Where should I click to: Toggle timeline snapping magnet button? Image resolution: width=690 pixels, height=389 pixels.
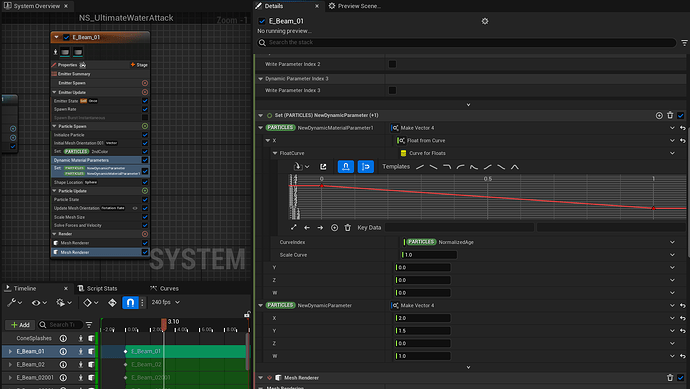click(130, 302)
